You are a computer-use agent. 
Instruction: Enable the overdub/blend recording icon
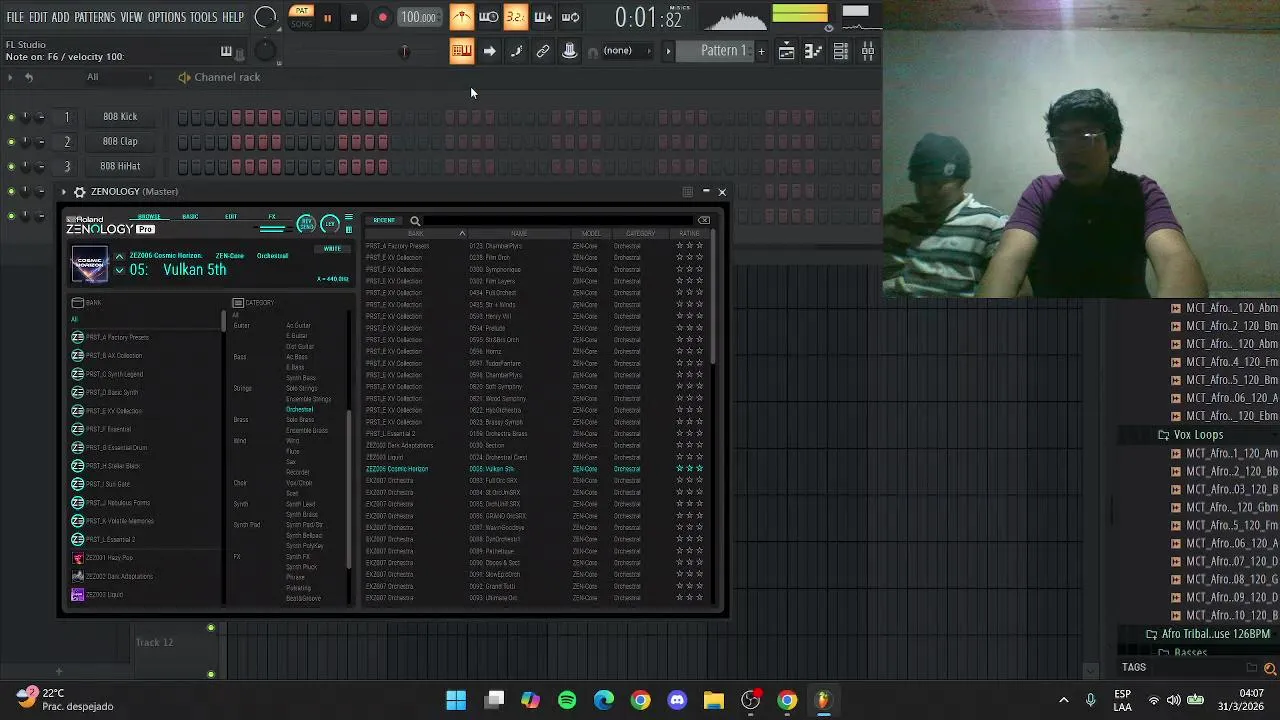(x=543, y=17)
